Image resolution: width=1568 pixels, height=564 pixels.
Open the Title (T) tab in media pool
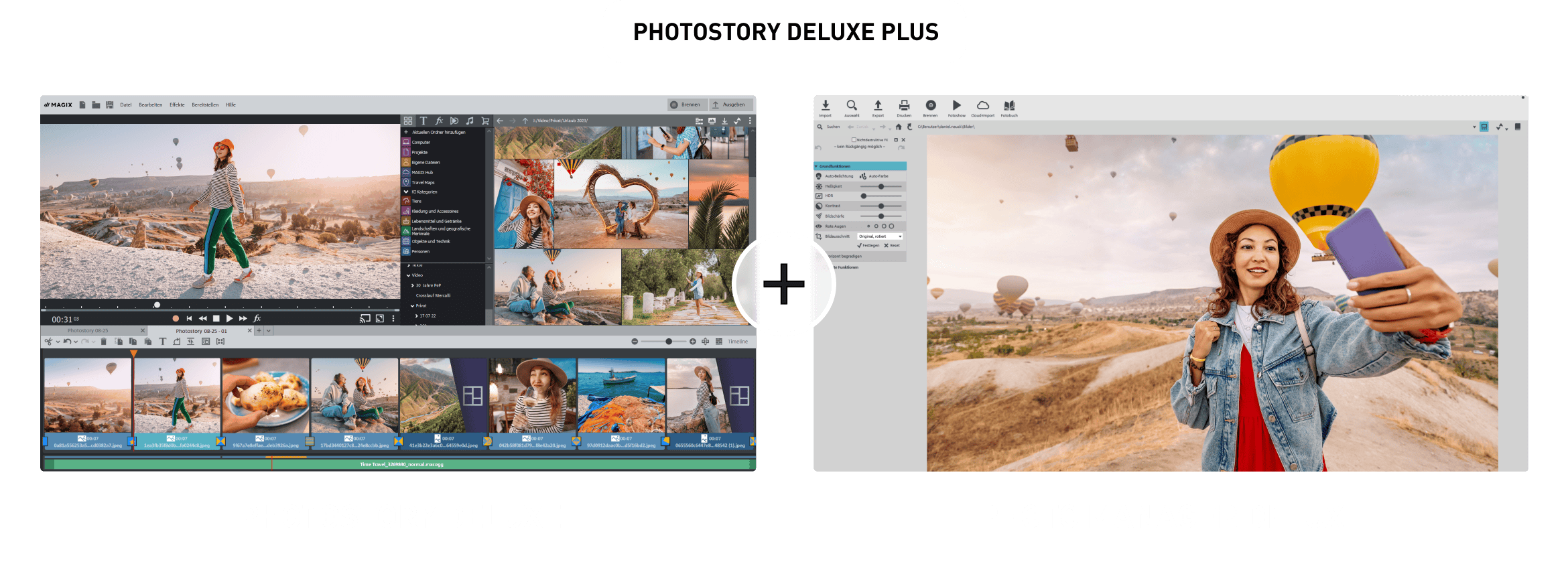coord(423,121)
